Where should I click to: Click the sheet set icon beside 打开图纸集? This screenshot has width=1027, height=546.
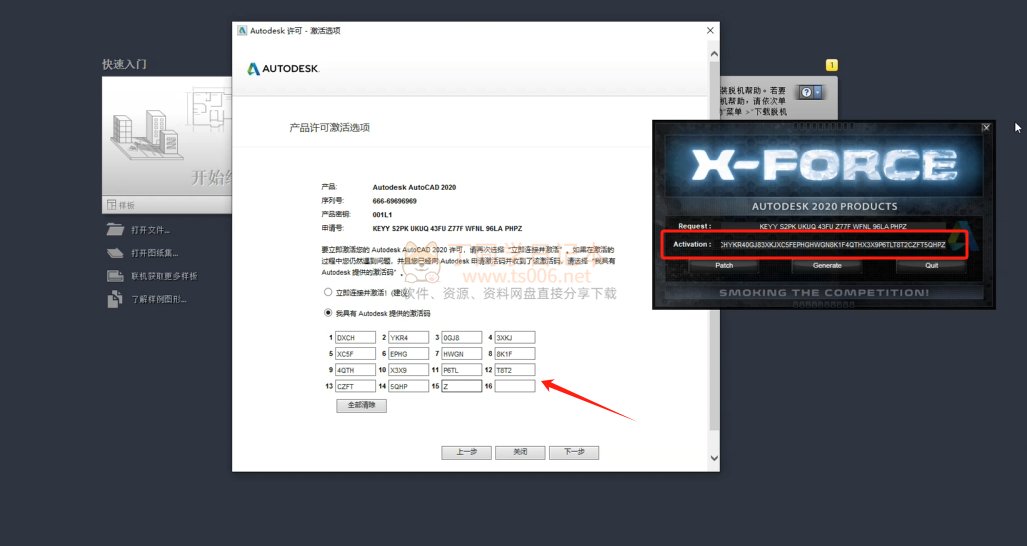[115, 253]
